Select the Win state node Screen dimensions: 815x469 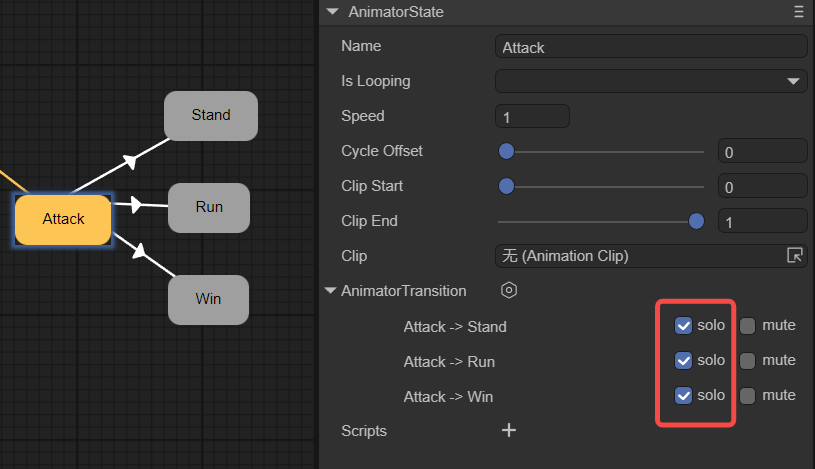coord(208,299)
